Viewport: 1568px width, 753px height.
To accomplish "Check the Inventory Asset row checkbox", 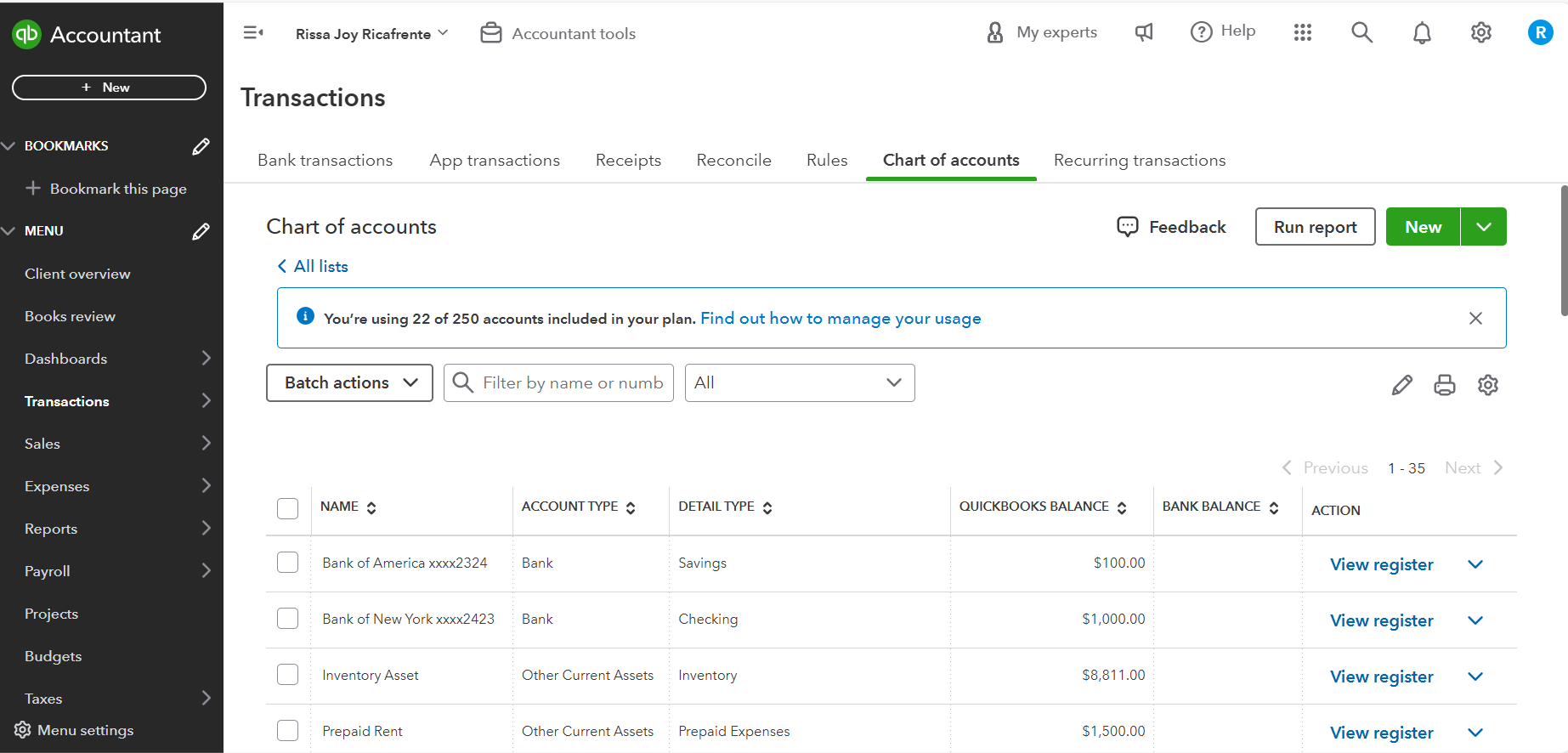I will [x=288, y=675].
